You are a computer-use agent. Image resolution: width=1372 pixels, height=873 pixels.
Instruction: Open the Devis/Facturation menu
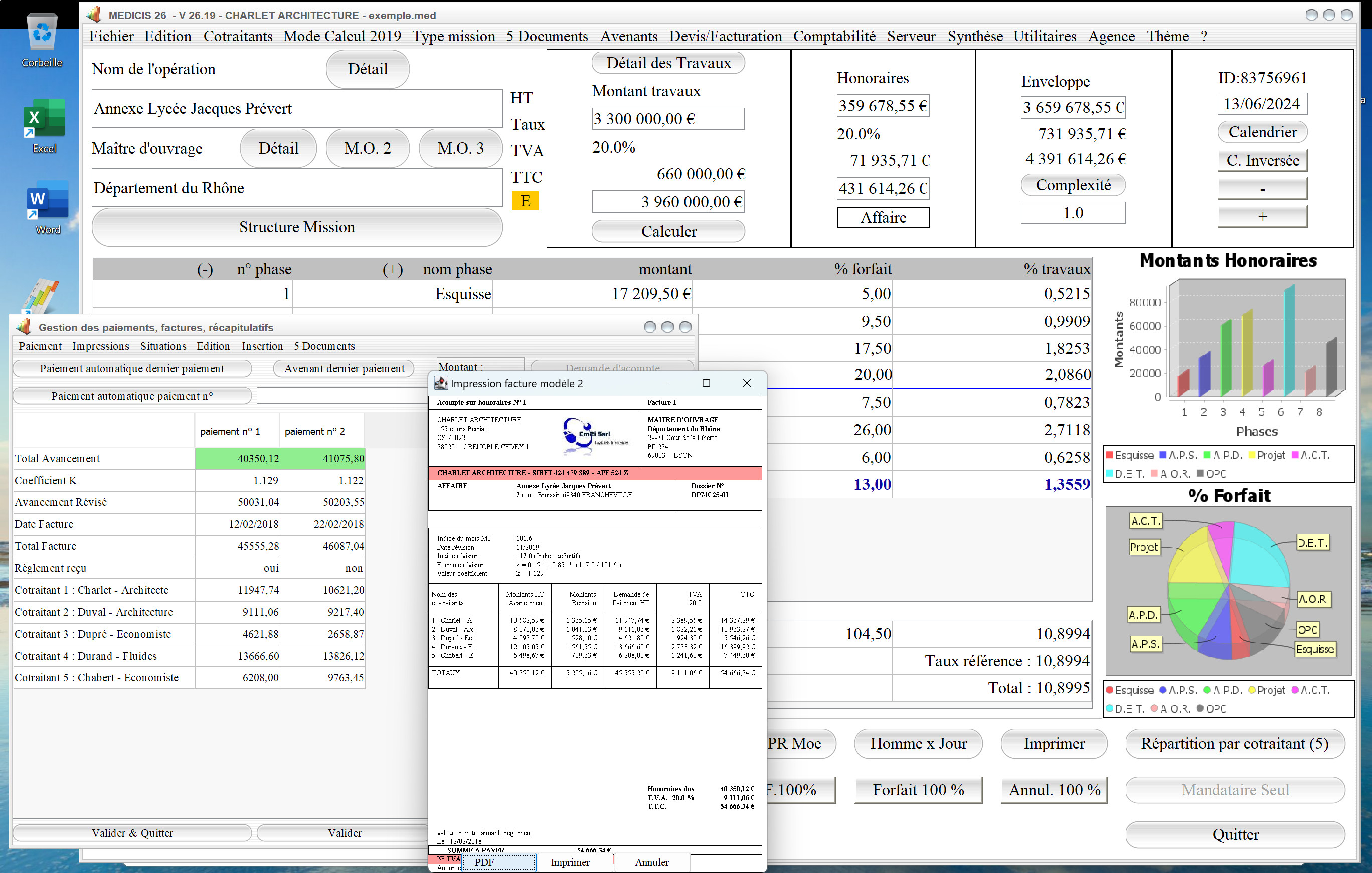[725, 36]
